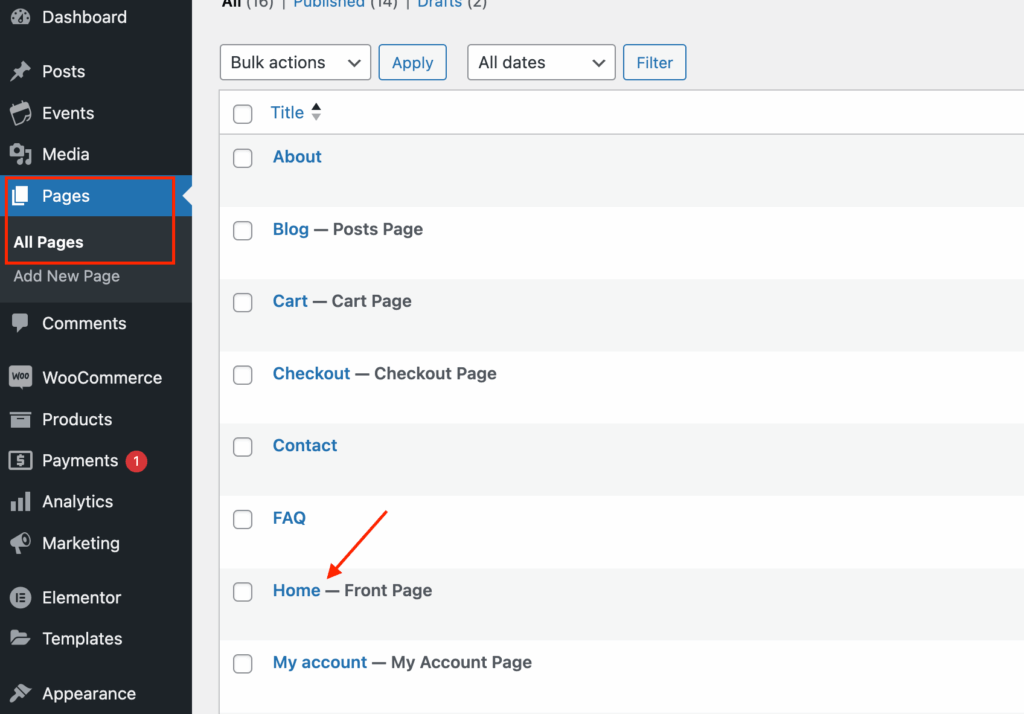
Task: Toggle the select-all checkbox beside Title
Action: coord(242,114)
